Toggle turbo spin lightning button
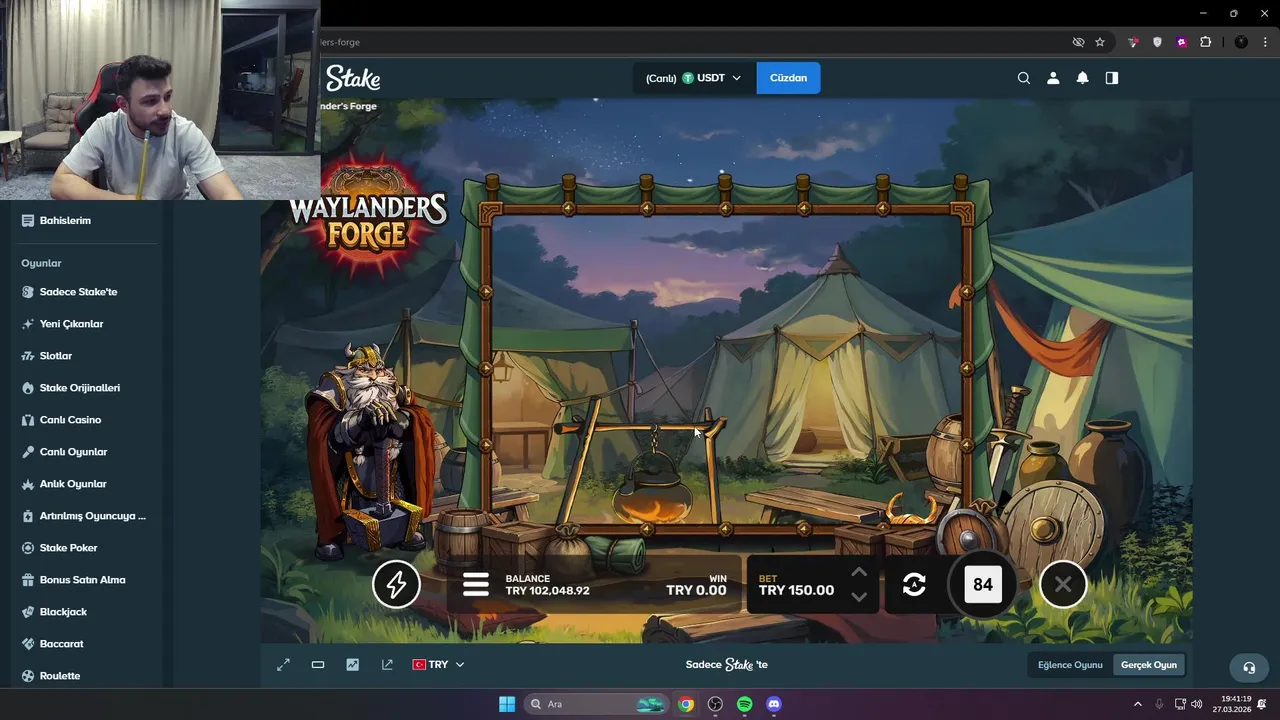Image resolution: width=1280 pixels, height=720 pixels. (x=396, y=584)
